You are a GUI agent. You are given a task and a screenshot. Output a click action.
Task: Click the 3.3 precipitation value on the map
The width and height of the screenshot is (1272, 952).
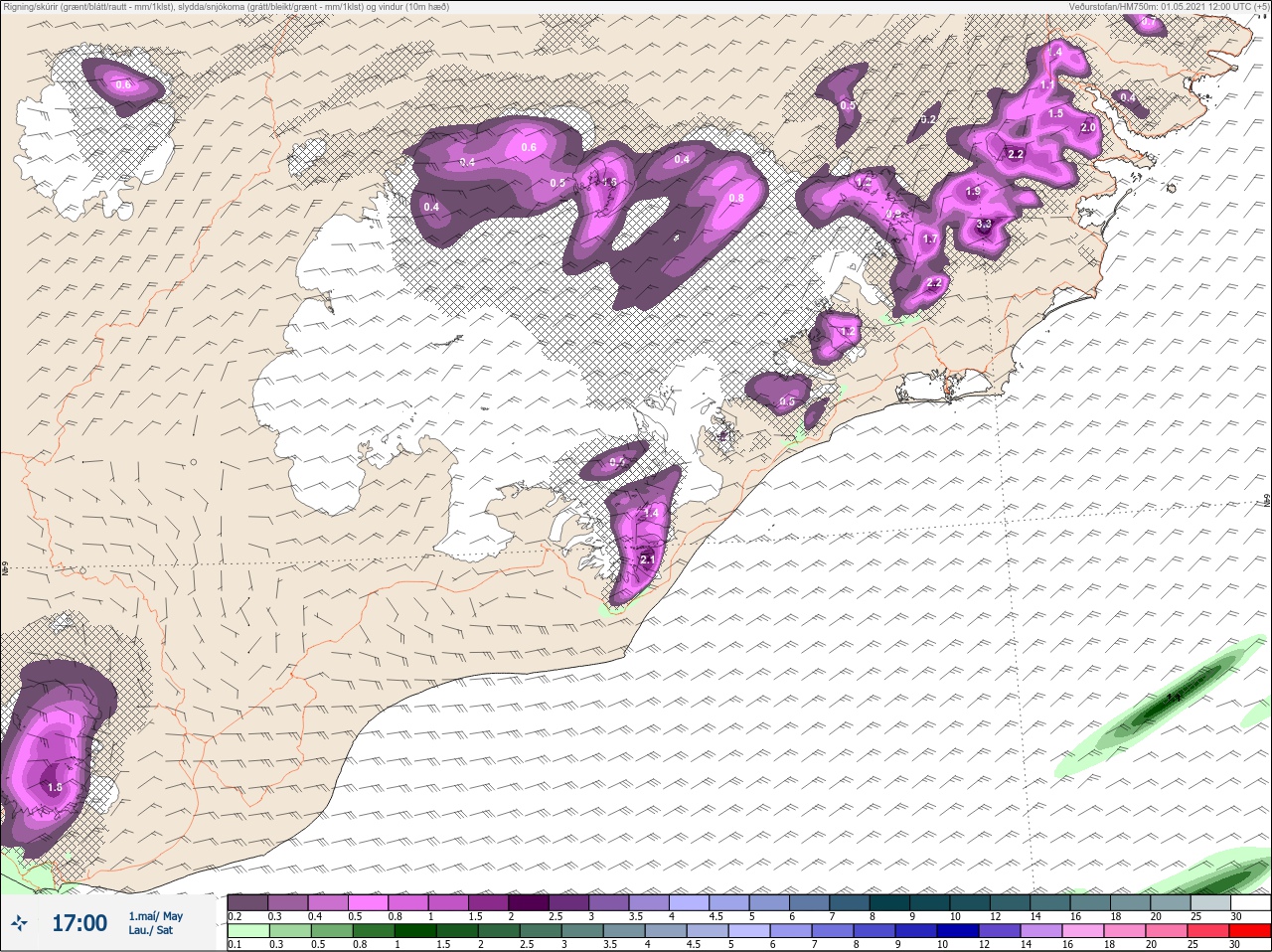coord(984,225)
